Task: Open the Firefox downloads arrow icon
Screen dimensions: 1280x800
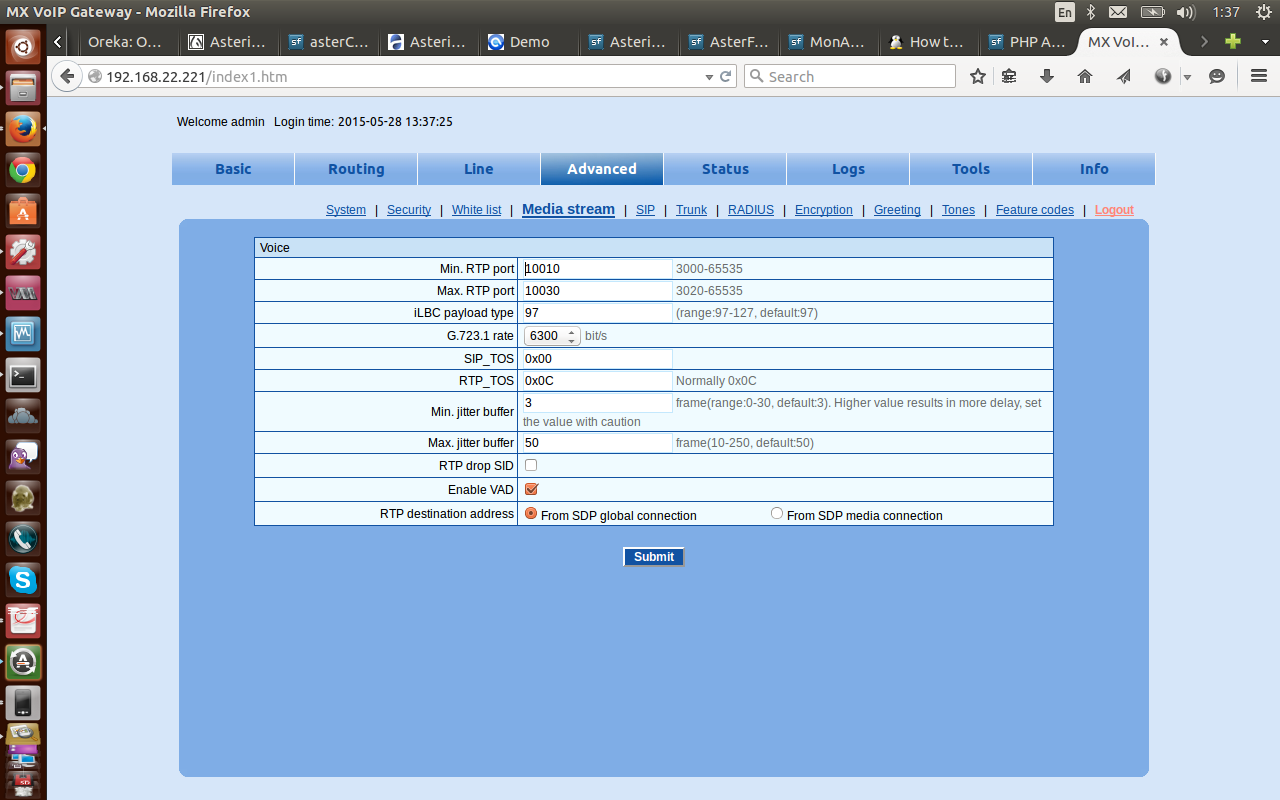Action: (x=1047, y=76)
